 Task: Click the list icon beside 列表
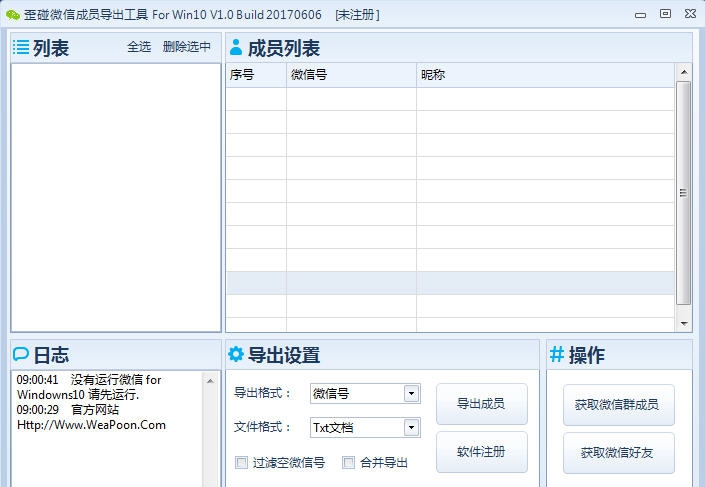tap(21, 47)
